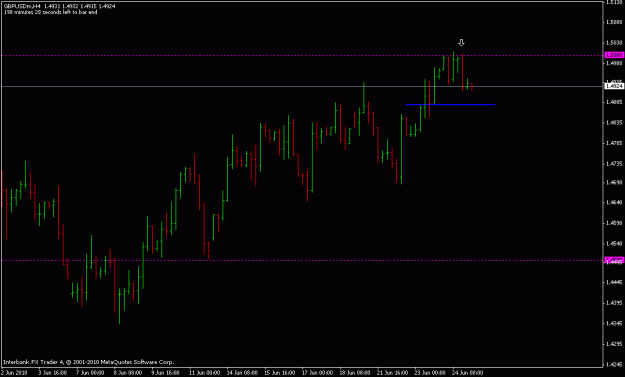
Task: Click the 2 Jun 2010 date label
Action: (14, 373)
